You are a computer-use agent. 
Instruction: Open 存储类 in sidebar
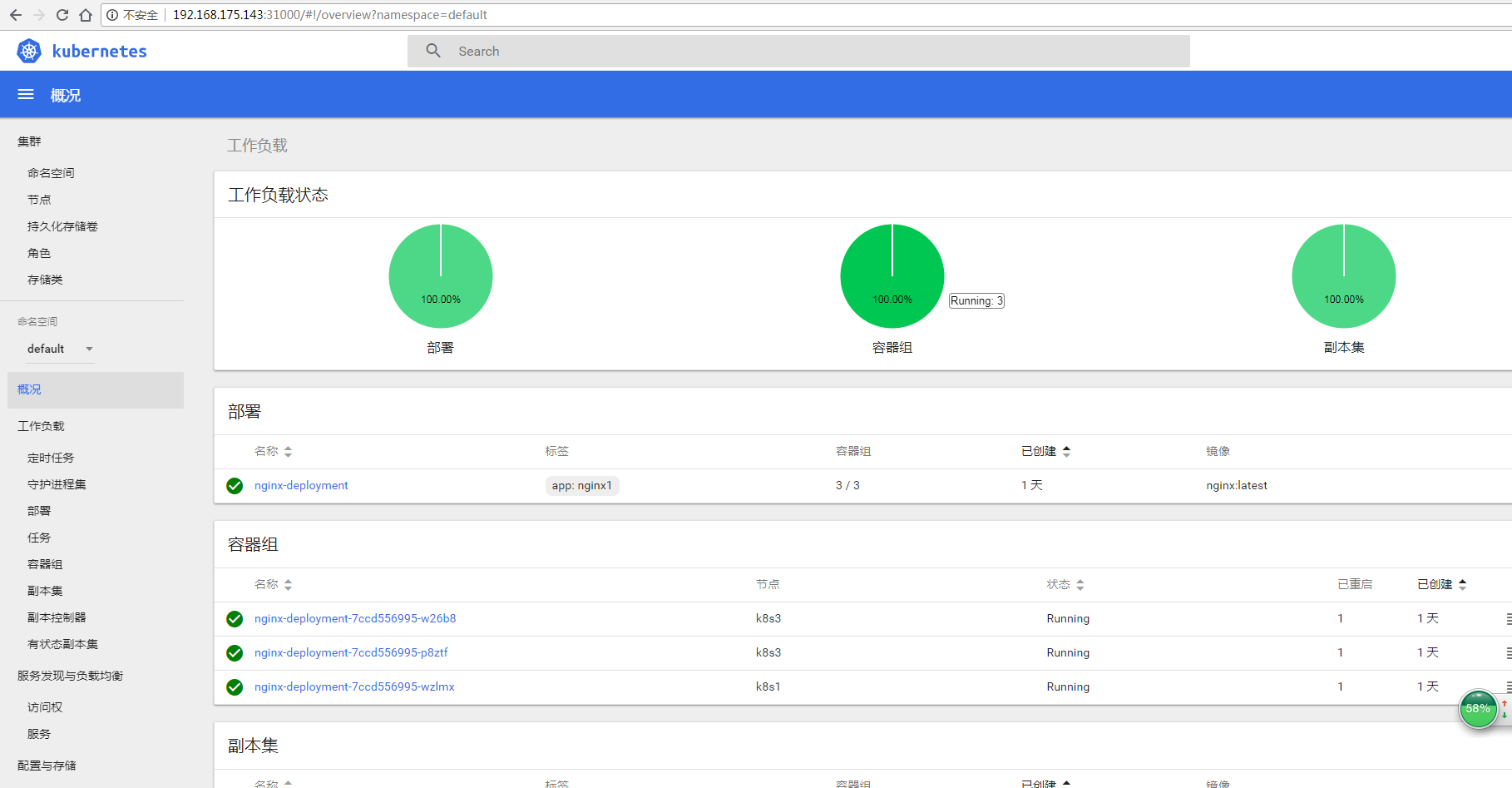(x=45, y=280)
